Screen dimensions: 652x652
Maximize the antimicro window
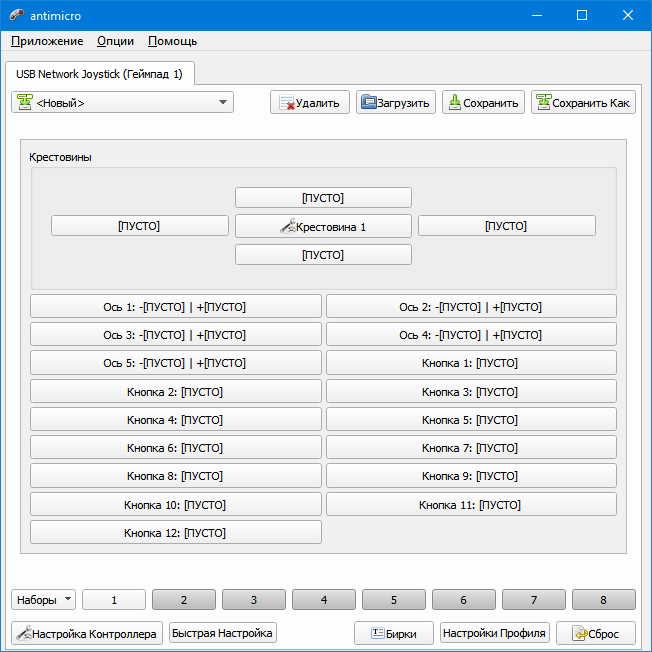click(582, 15)
